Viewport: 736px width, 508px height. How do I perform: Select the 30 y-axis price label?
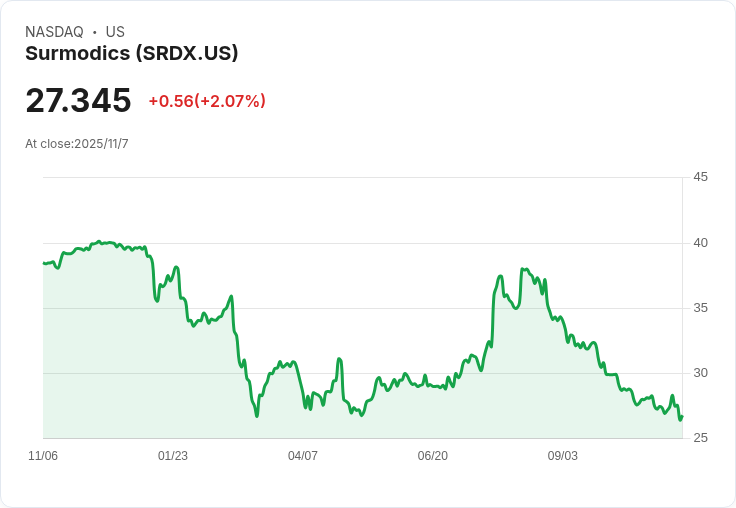pyautogui.click(x=700, y=373)
